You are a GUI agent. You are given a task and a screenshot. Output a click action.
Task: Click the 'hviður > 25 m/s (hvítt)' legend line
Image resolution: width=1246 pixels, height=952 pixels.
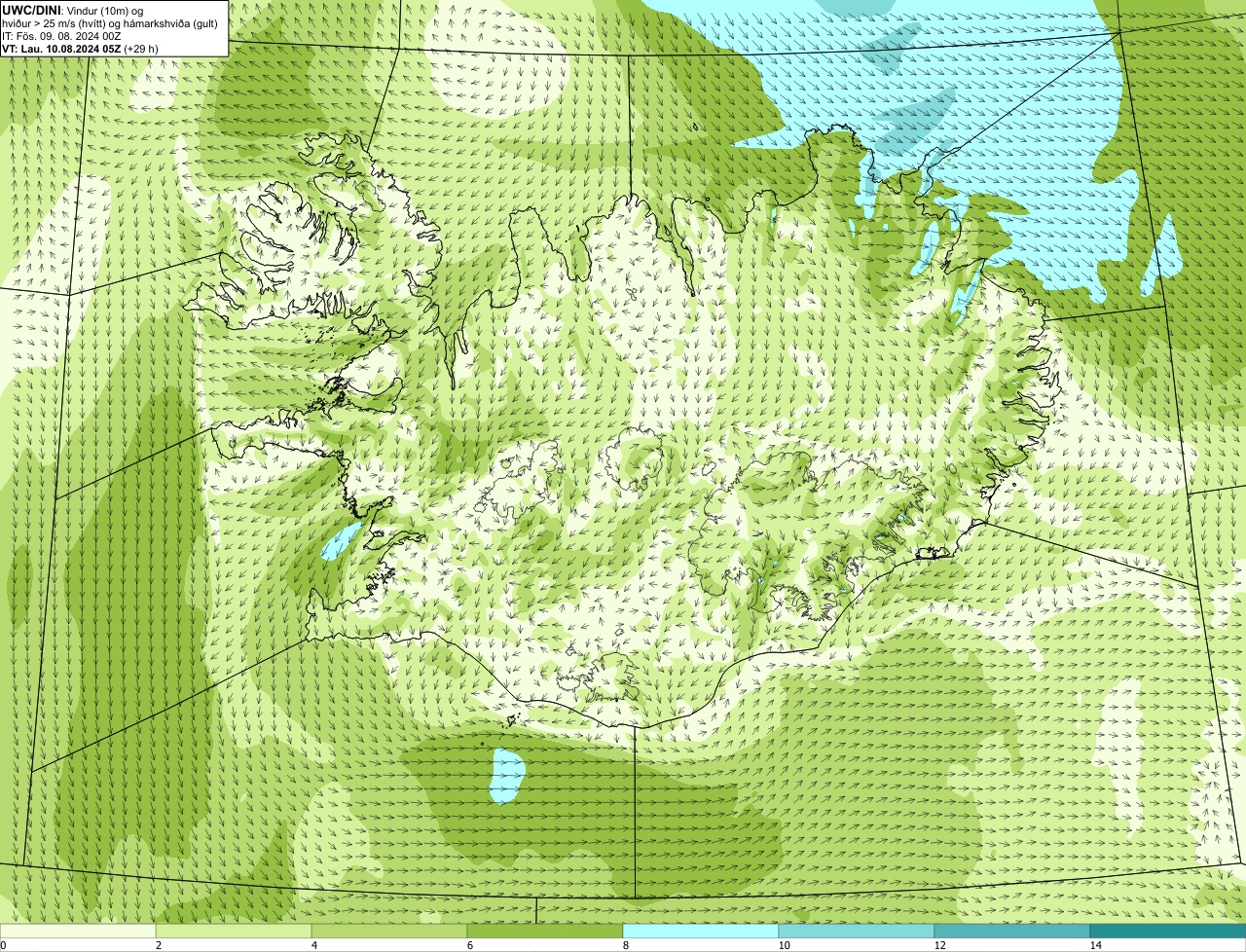(110, 23)
